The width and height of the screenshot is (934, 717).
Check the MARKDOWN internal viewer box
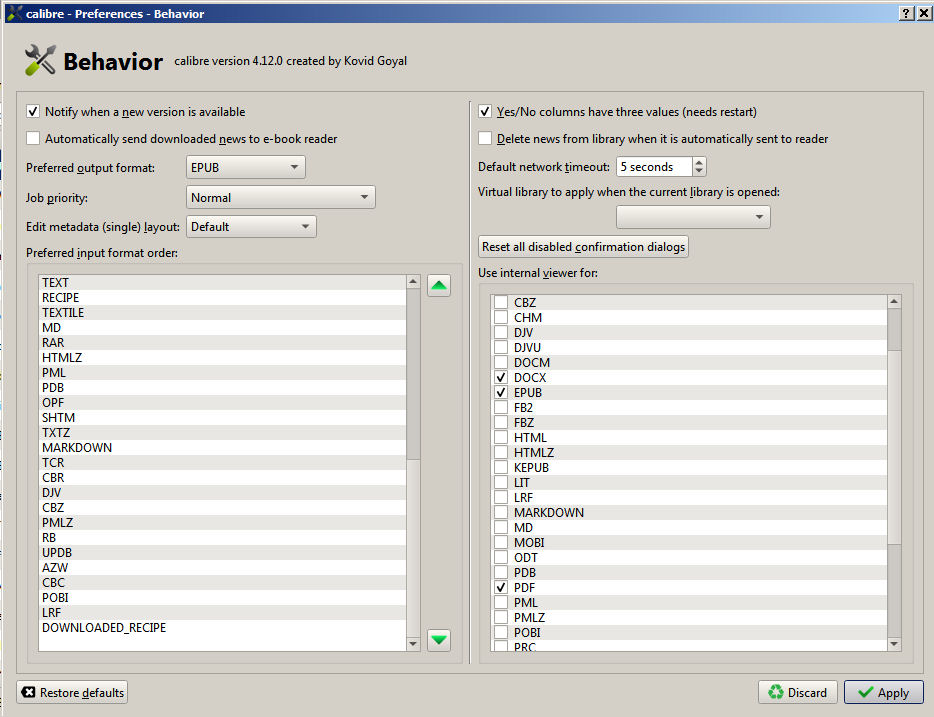pyautogui.click(x=501, y=512)
